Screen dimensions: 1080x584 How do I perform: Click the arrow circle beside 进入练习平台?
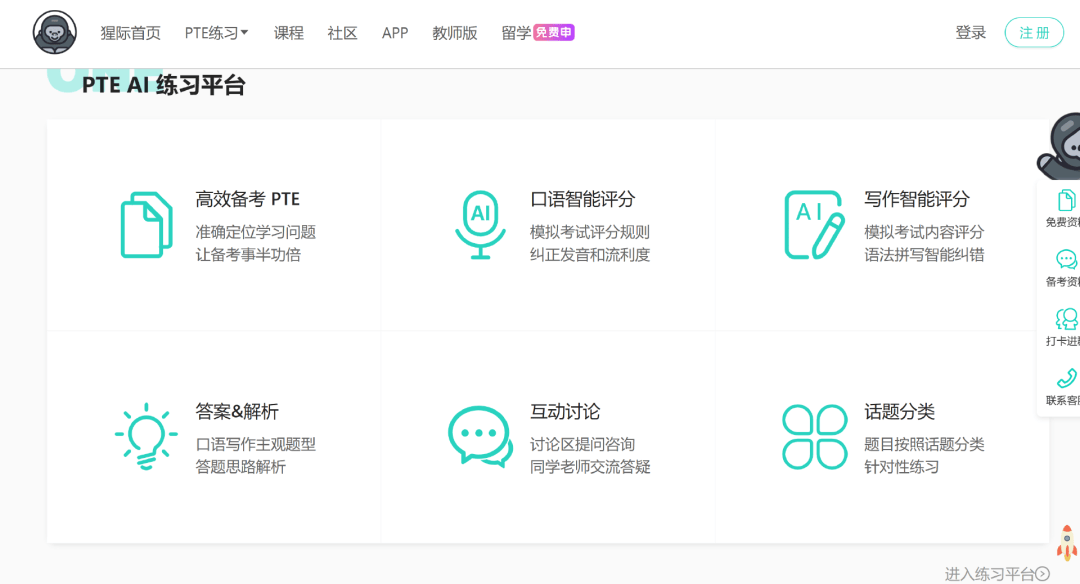[x=1043, y=574]
